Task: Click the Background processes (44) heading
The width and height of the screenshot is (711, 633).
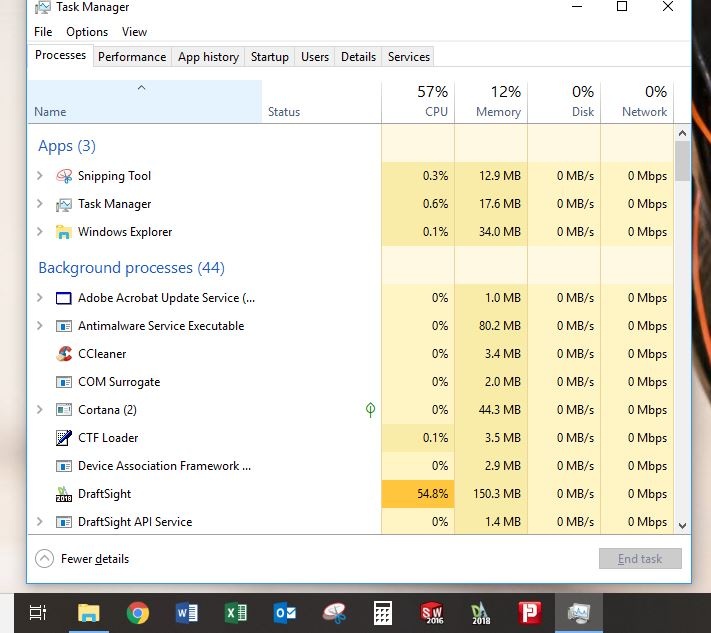Action: click(x=131, y=268)
